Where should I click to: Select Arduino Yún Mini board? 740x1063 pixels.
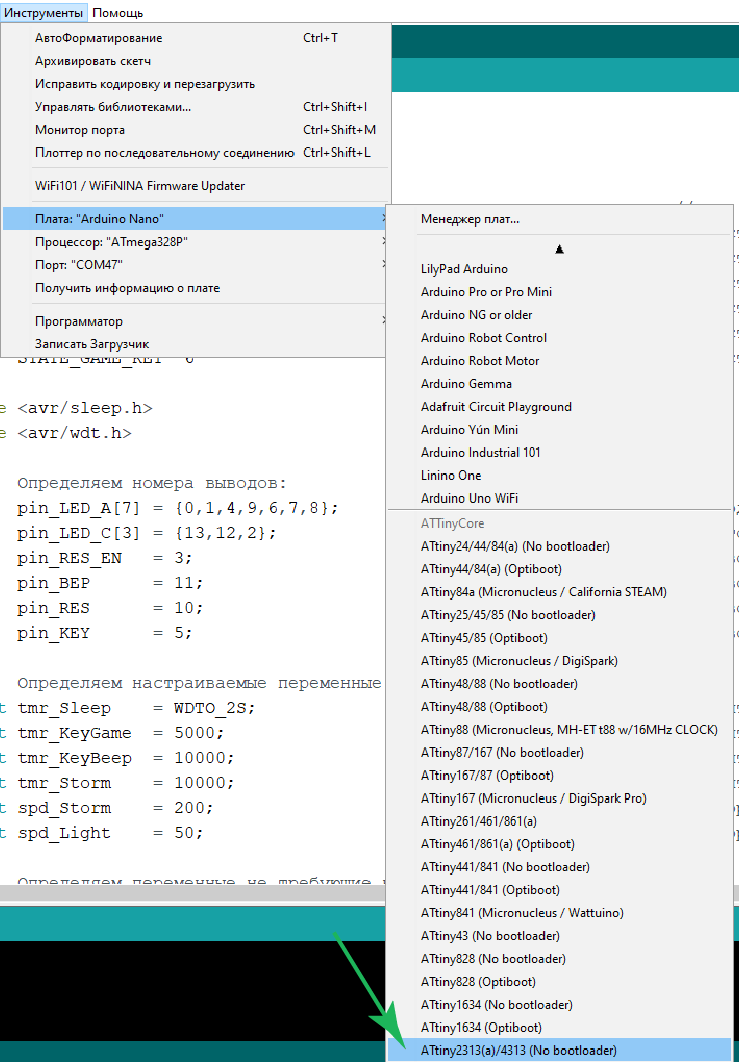[560, 430]
